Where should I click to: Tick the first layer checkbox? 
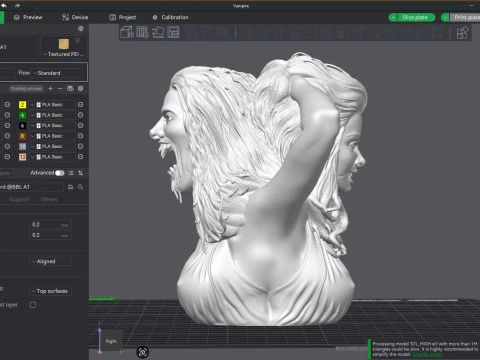pyautogui.click(x=33, y=305)
